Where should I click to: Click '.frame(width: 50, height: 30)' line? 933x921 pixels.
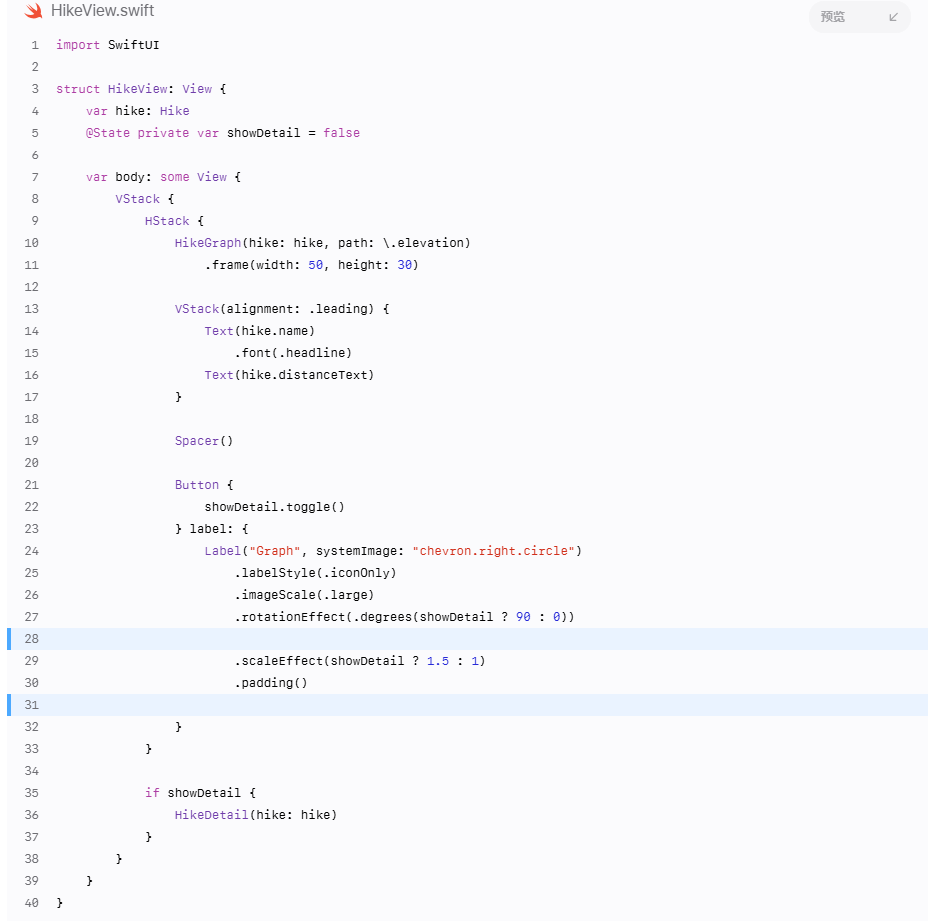tap(311, 265)
